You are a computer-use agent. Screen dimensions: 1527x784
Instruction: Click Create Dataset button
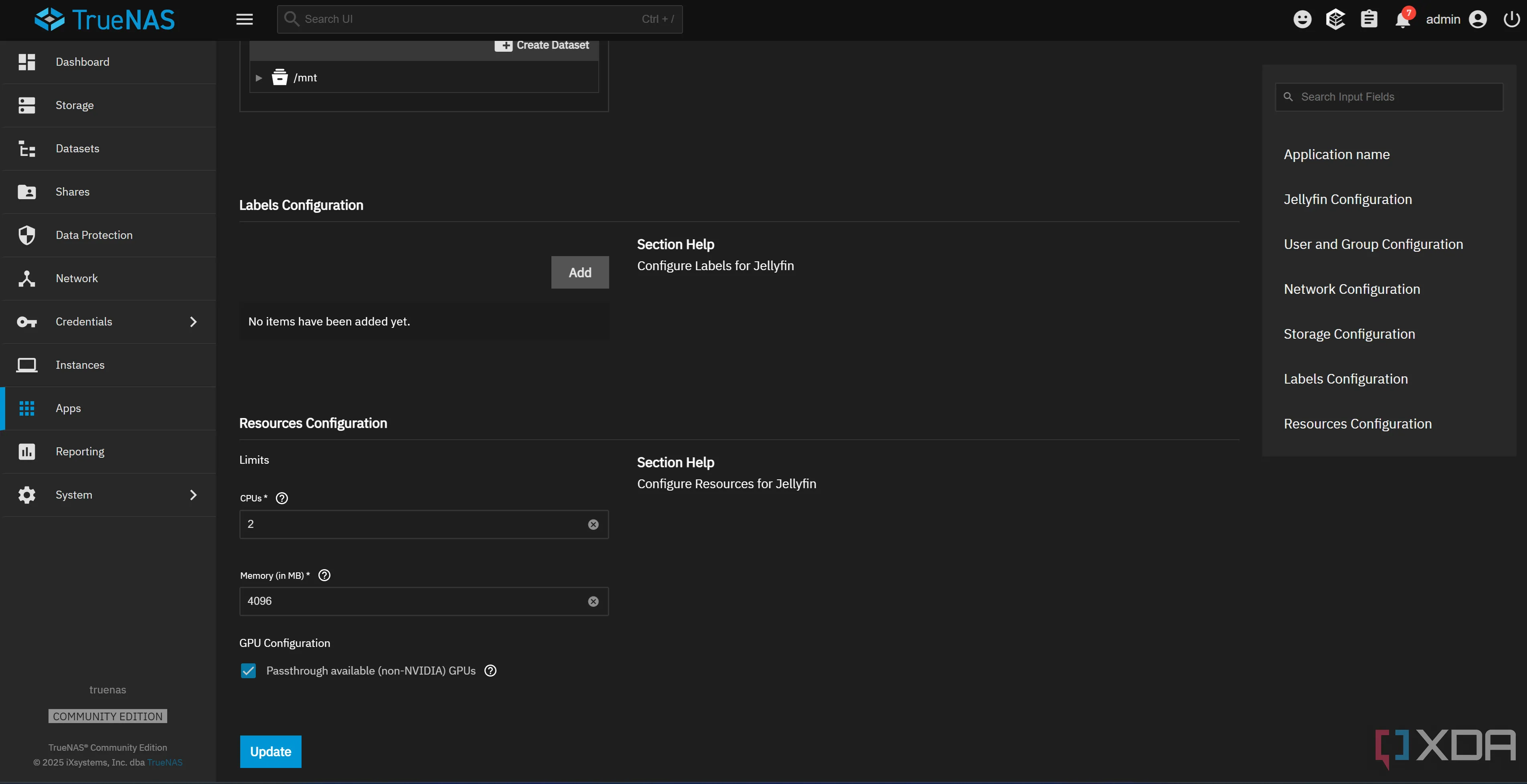[x=542, y=45]
